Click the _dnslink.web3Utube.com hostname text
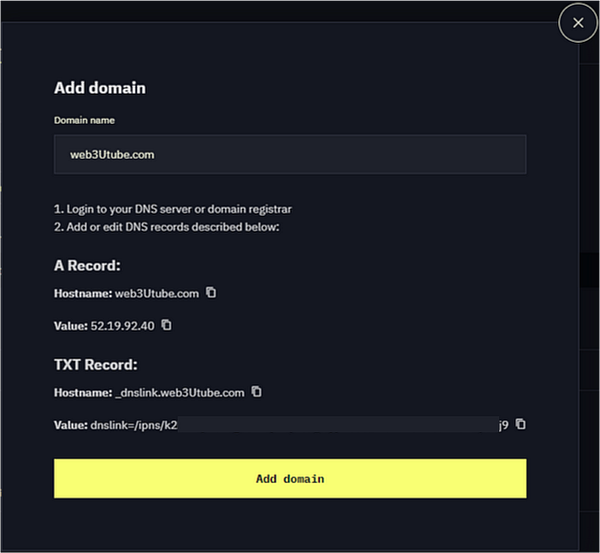 (180, 393)
